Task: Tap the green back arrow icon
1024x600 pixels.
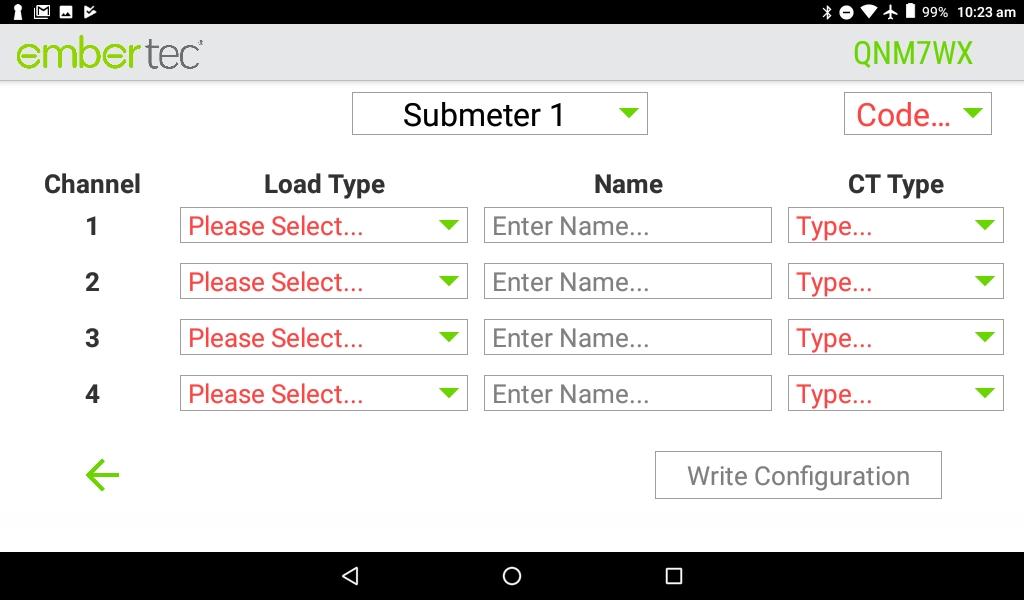Action: point(103,475)
